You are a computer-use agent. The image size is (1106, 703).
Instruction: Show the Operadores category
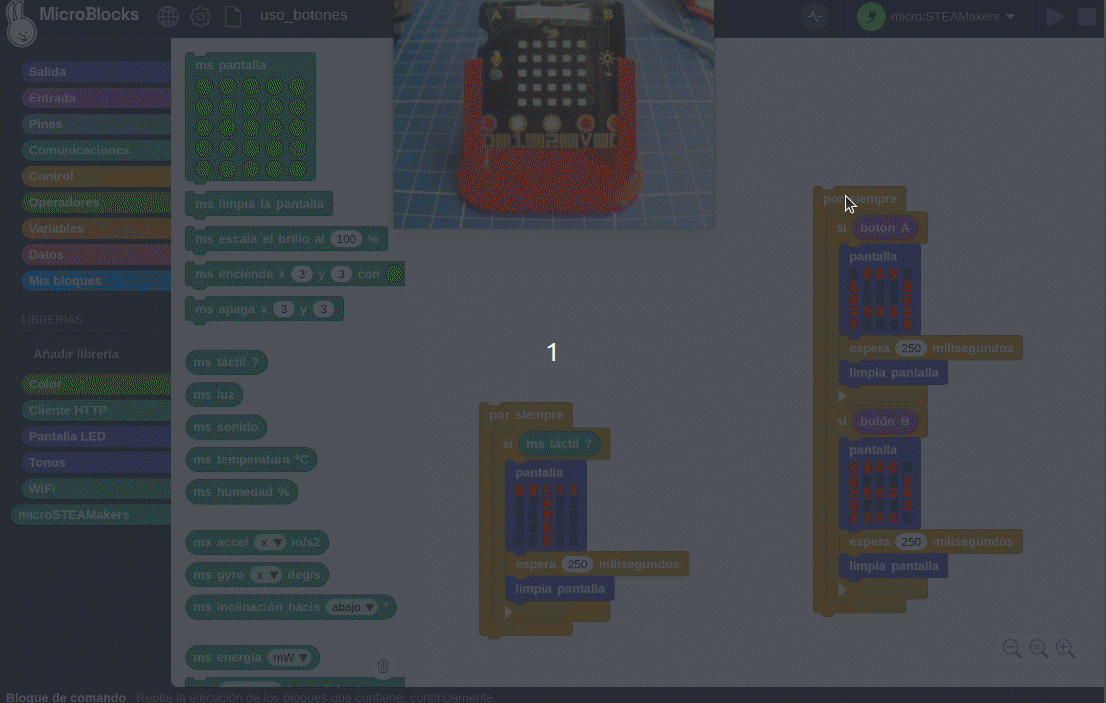click(96, 202)
